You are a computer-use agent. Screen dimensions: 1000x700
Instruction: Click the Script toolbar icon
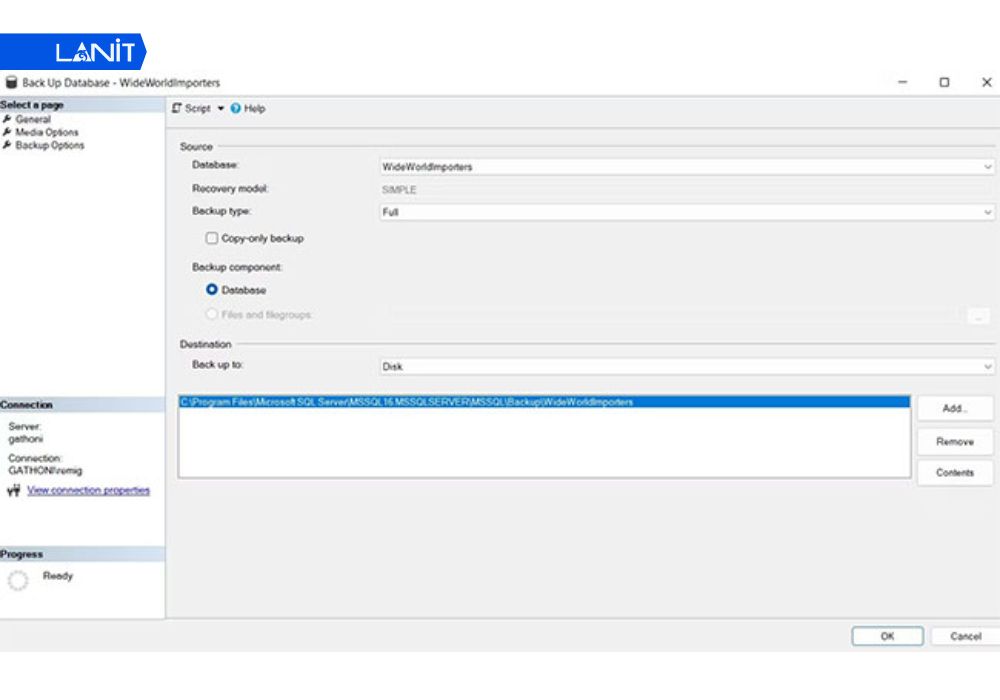(x=177, y=108)
